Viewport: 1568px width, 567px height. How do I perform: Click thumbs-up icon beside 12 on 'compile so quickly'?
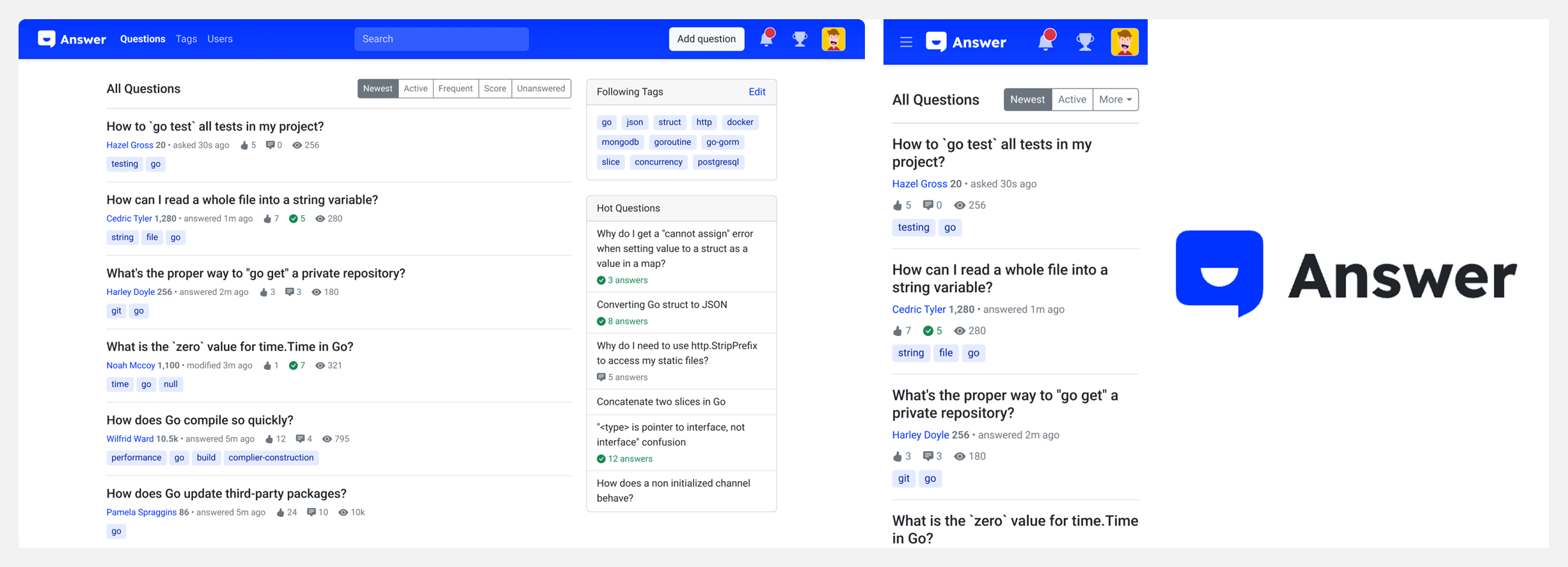(x=269, y=439)
